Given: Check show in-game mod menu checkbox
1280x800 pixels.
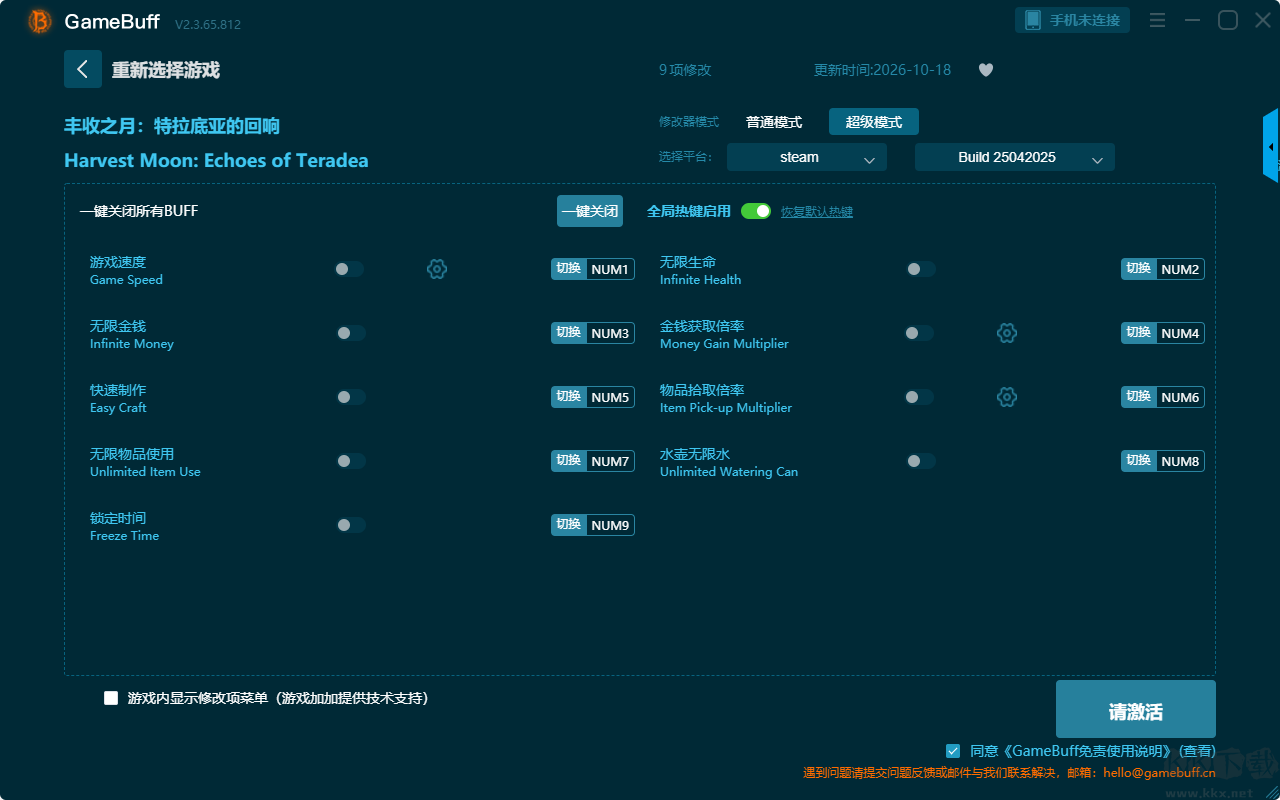Looking at the screenshot, I should pos(111,698).
